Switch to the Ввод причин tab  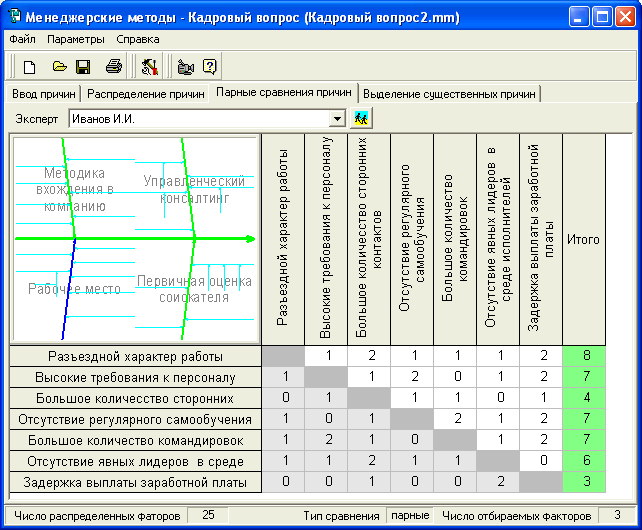pyautogui.click(x=44, y=94)
